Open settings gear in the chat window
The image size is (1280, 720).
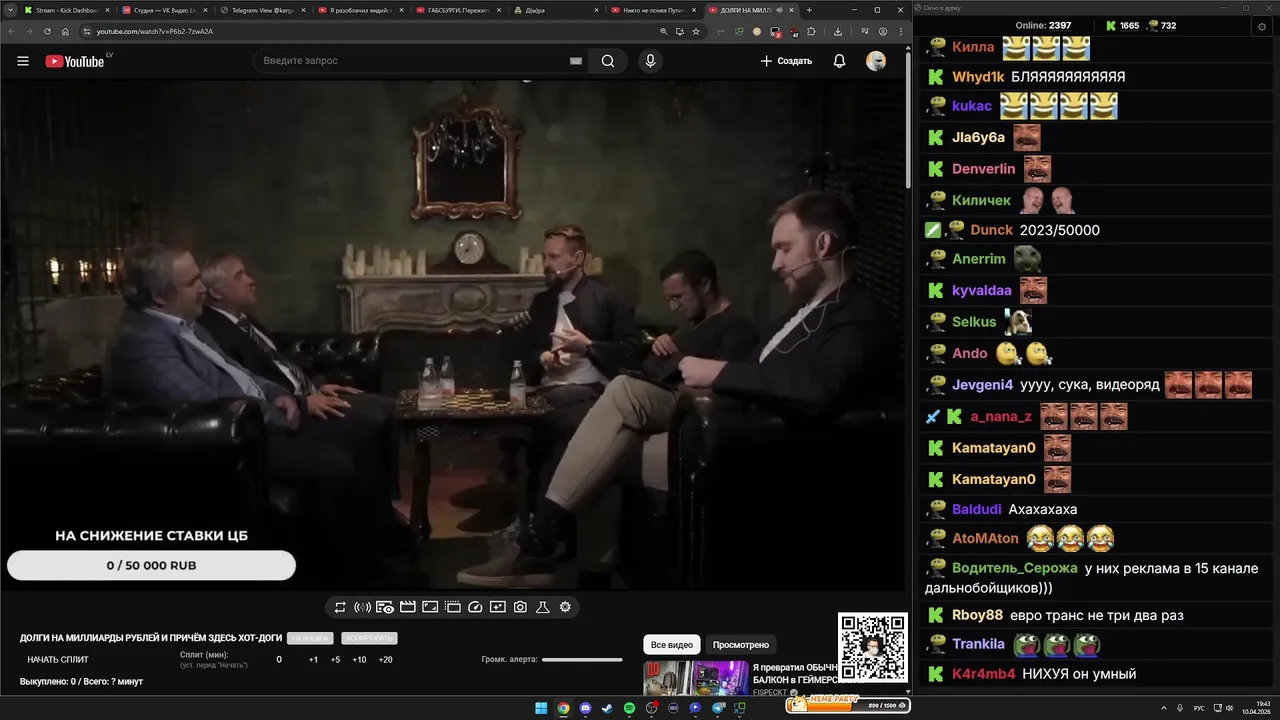(1262, 26)
